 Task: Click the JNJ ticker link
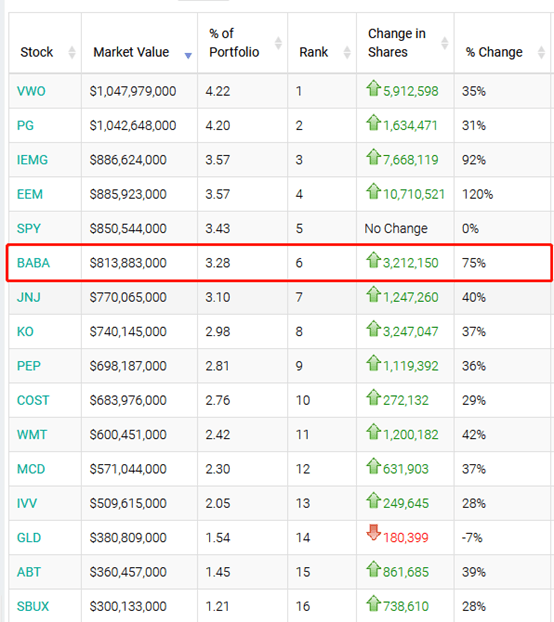(x=29, y=298)
